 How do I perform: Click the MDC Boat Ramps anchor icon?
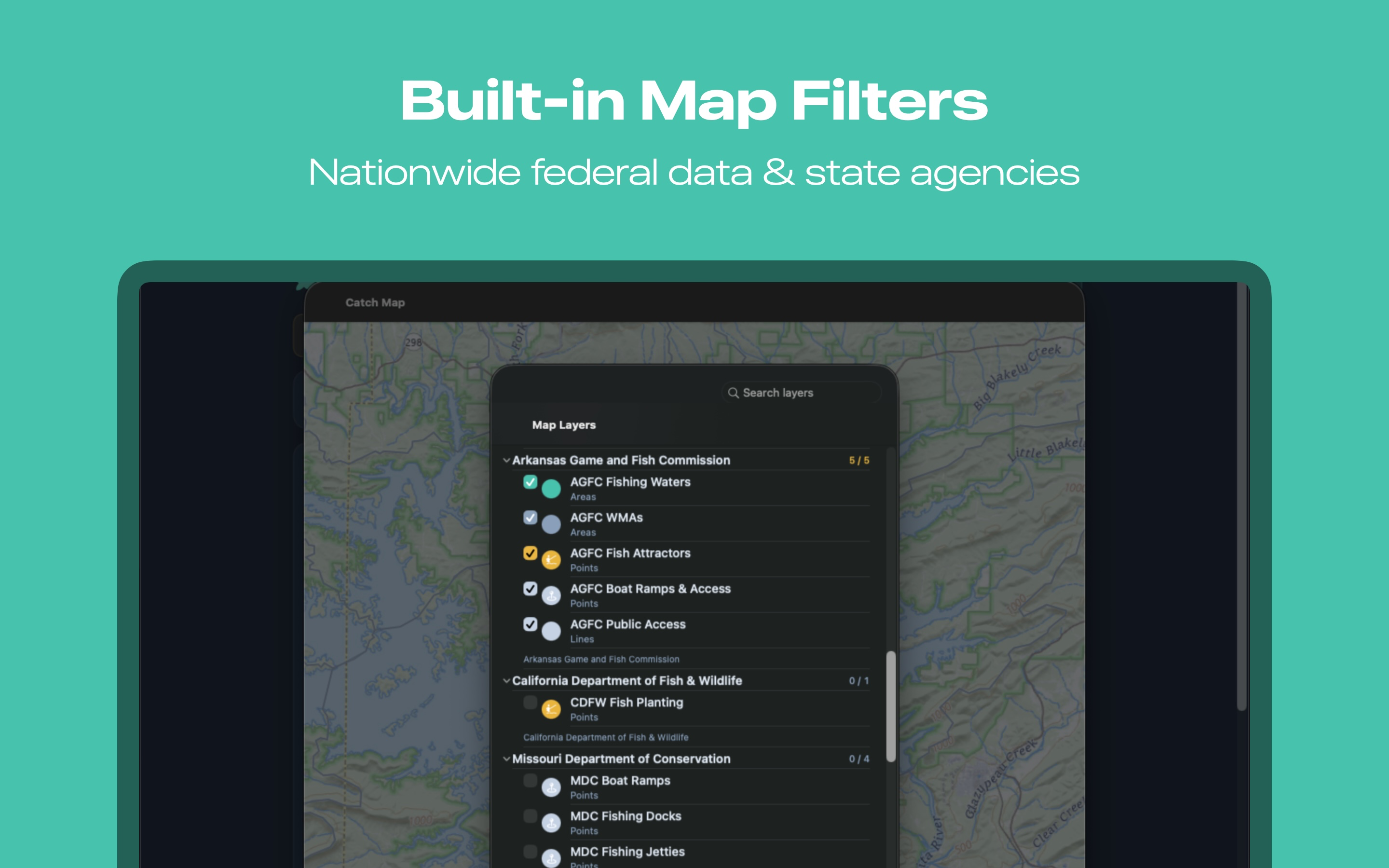point(551,787)
